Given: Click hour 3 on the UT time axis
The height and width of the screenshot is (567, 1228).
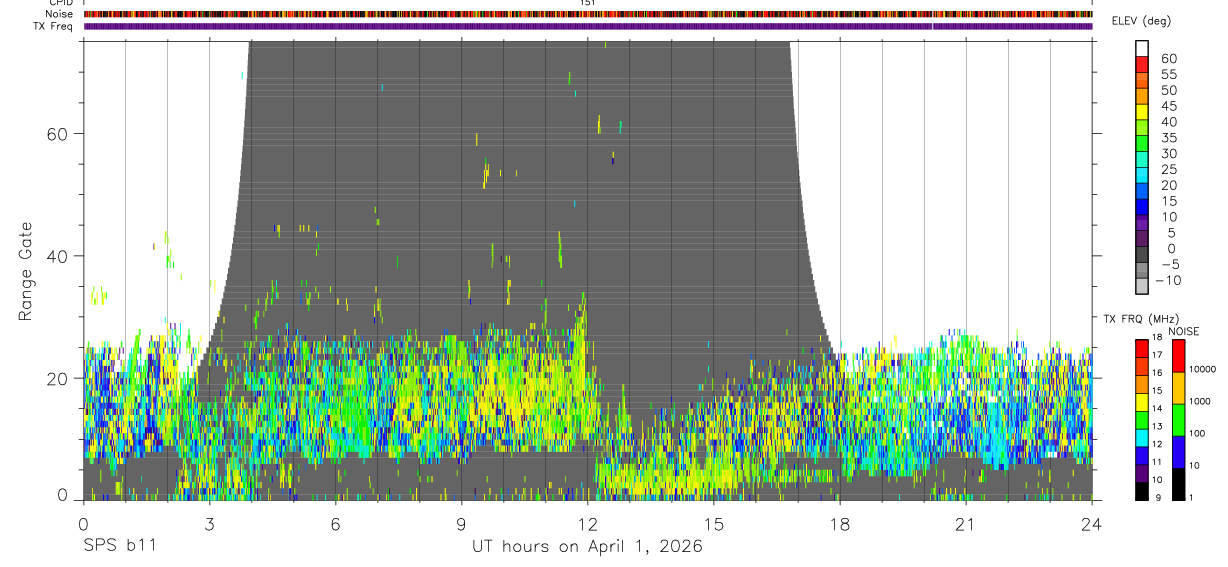Looking at the screenshot, I should [209, 524].
